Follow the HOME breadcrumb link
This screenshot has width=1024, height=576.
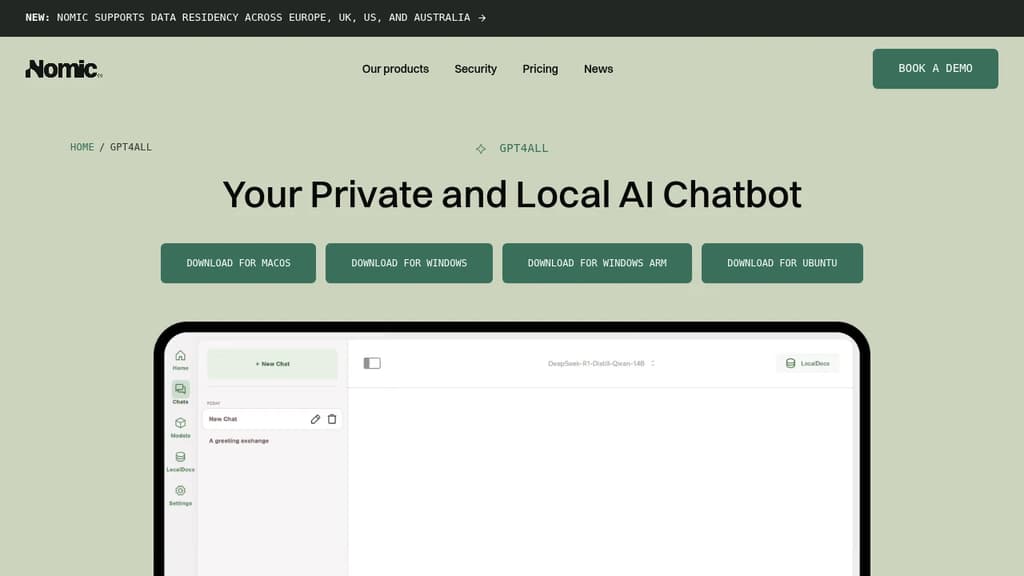[x=82, y=147]
